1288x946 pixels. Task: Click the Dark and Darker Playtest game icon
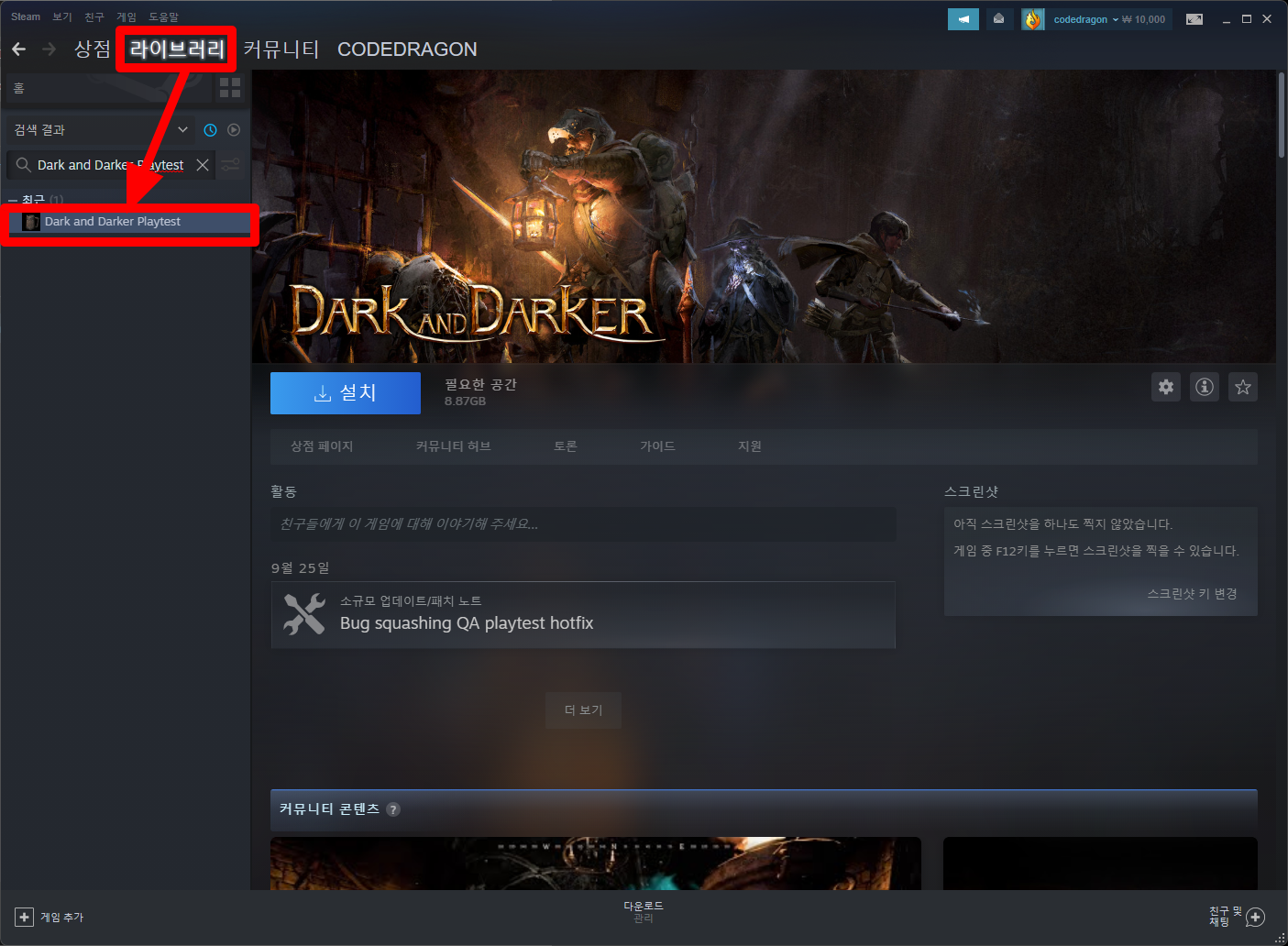[x=31, y=222]
